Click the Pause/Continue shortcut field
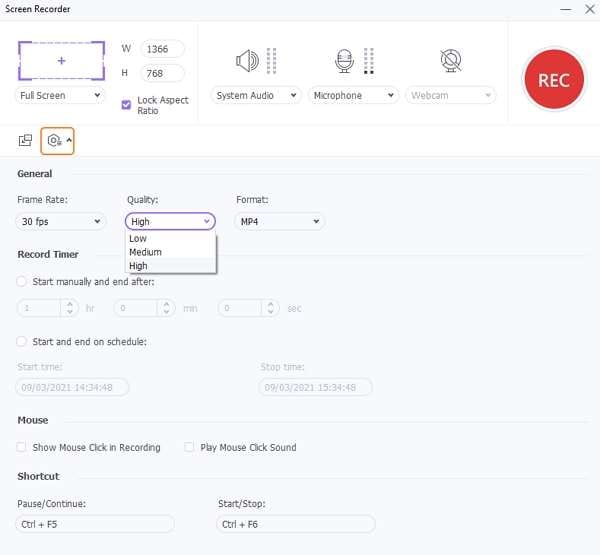 (x=95, y=524)
